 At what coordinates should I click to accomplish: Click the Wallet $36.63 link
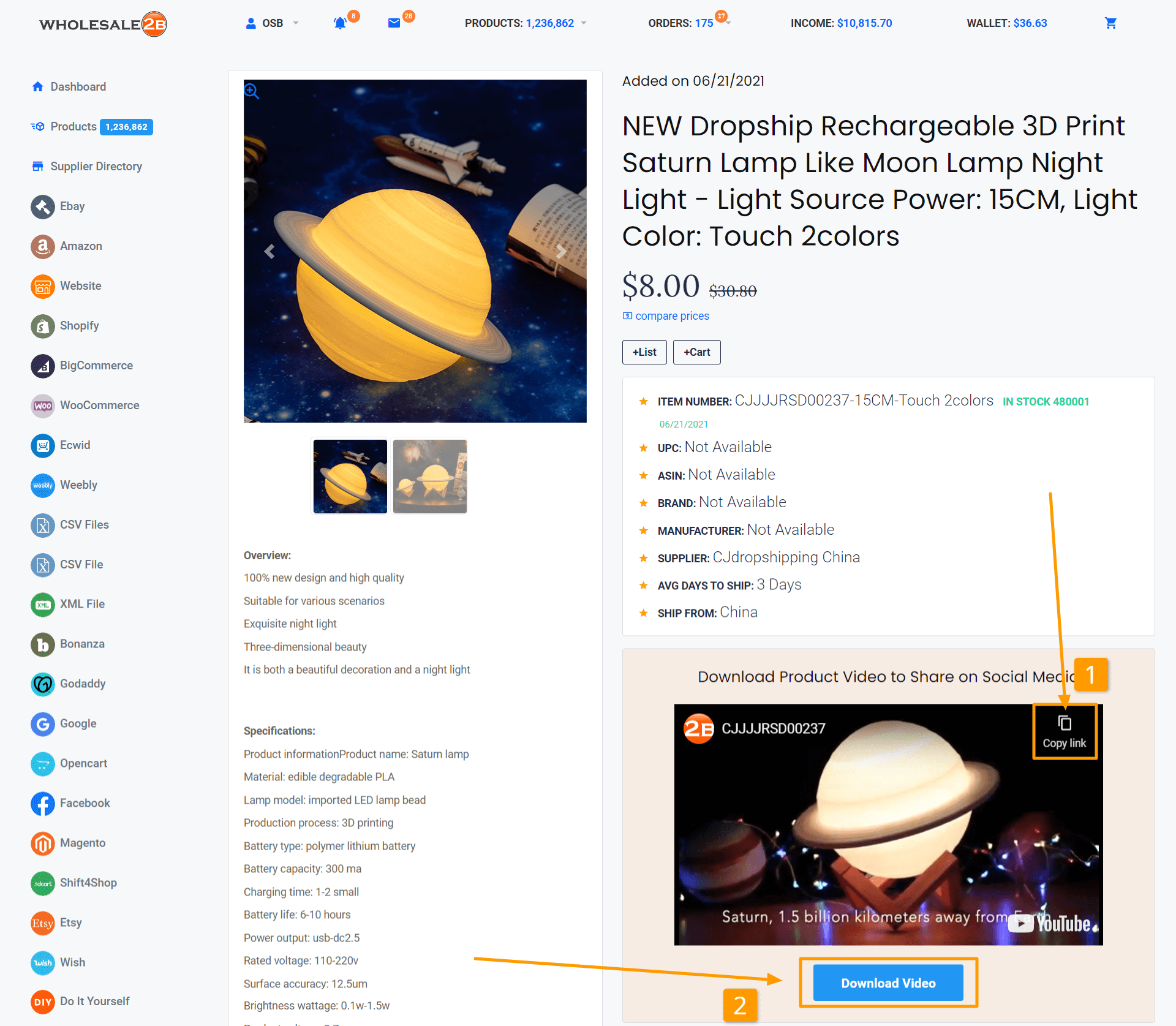point(1007,23)
